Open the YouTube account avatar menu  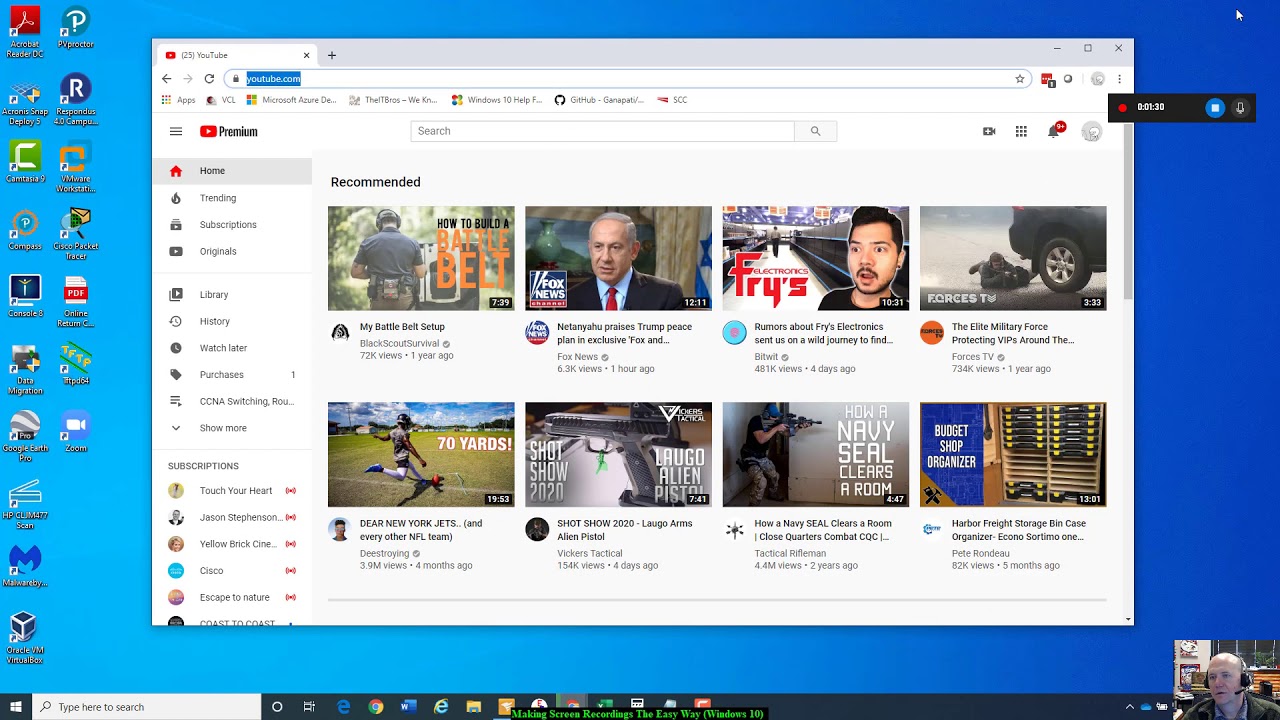coord(1091,131)
